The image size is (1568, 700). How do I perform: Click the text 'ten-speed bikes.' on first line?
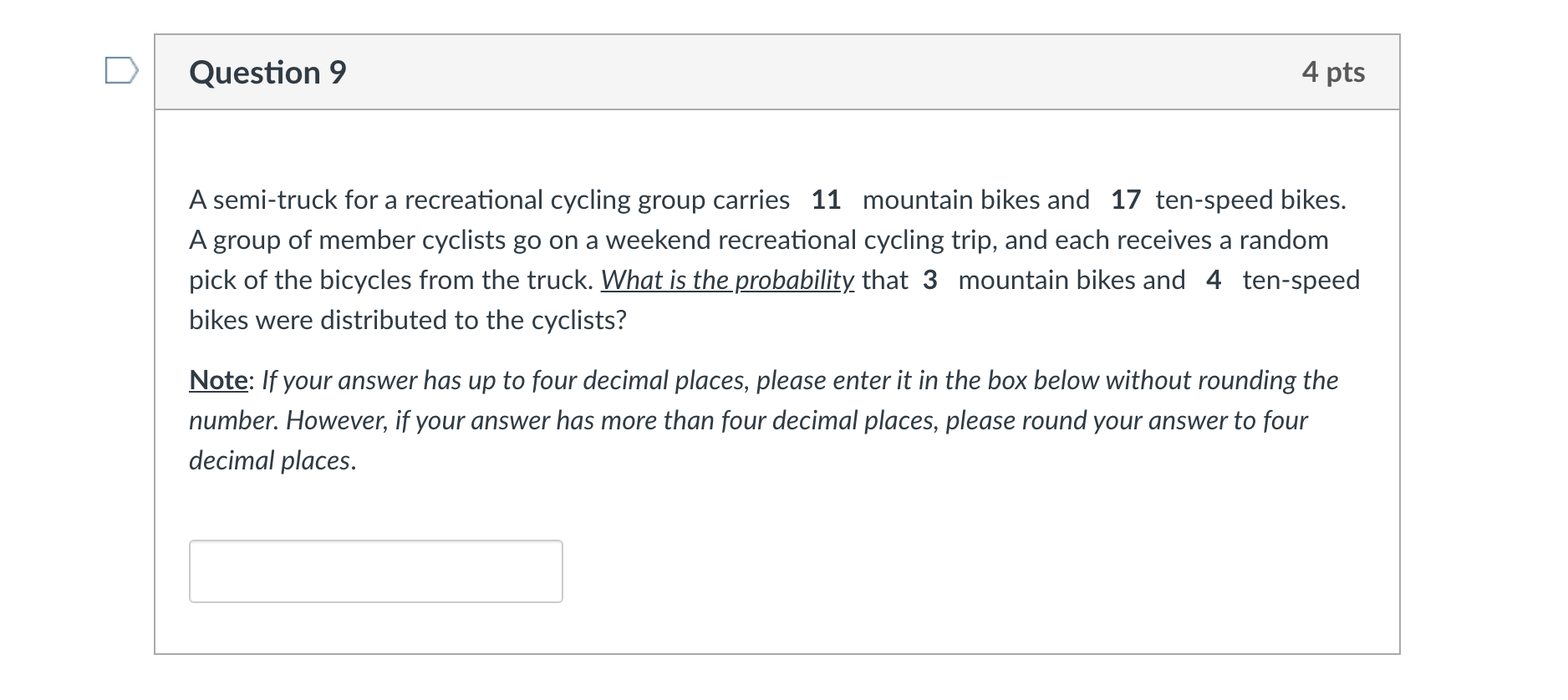(1250, 201)
